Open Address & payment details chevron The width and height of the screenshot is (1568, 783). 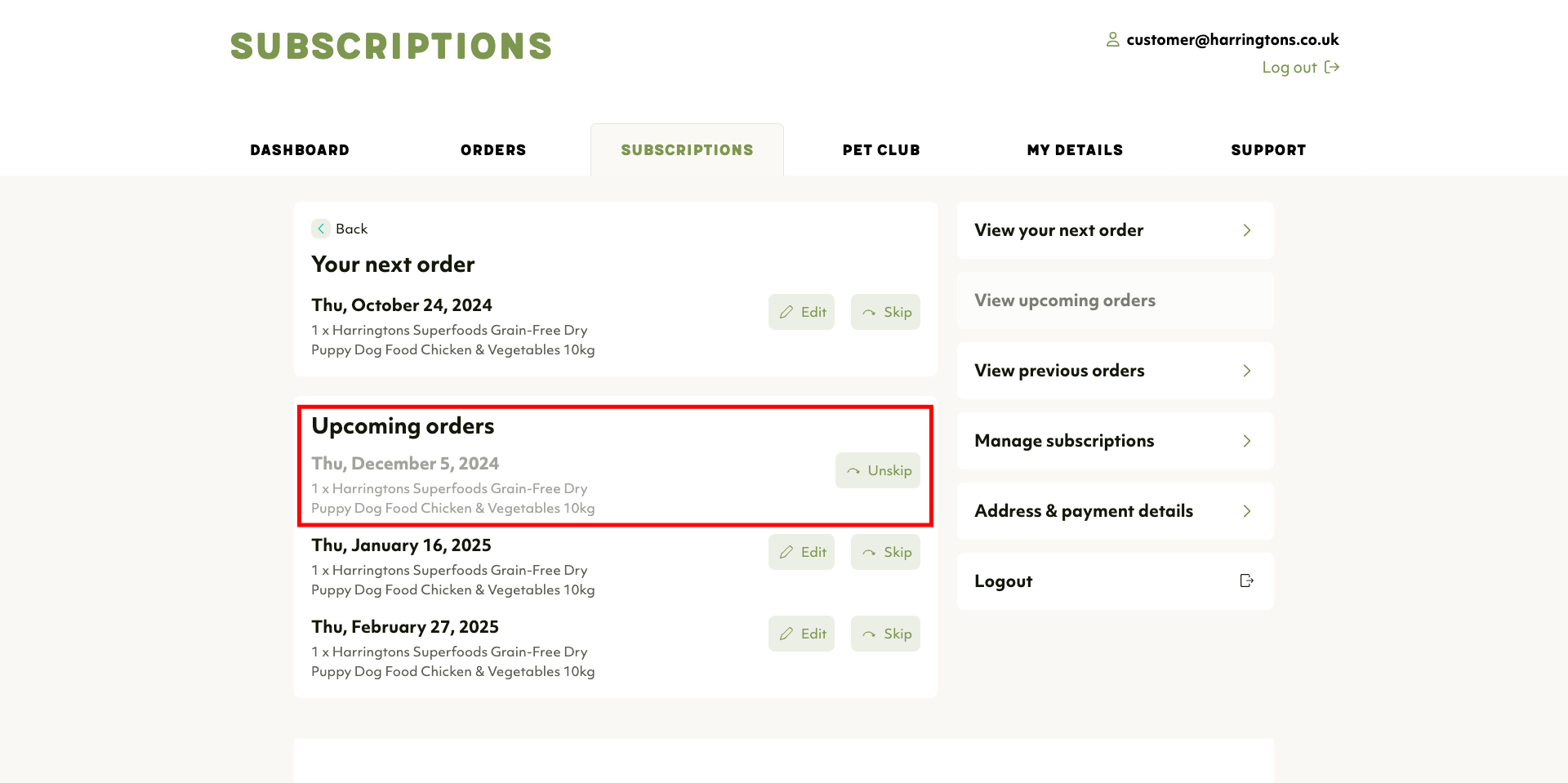tap(1246, 511)
